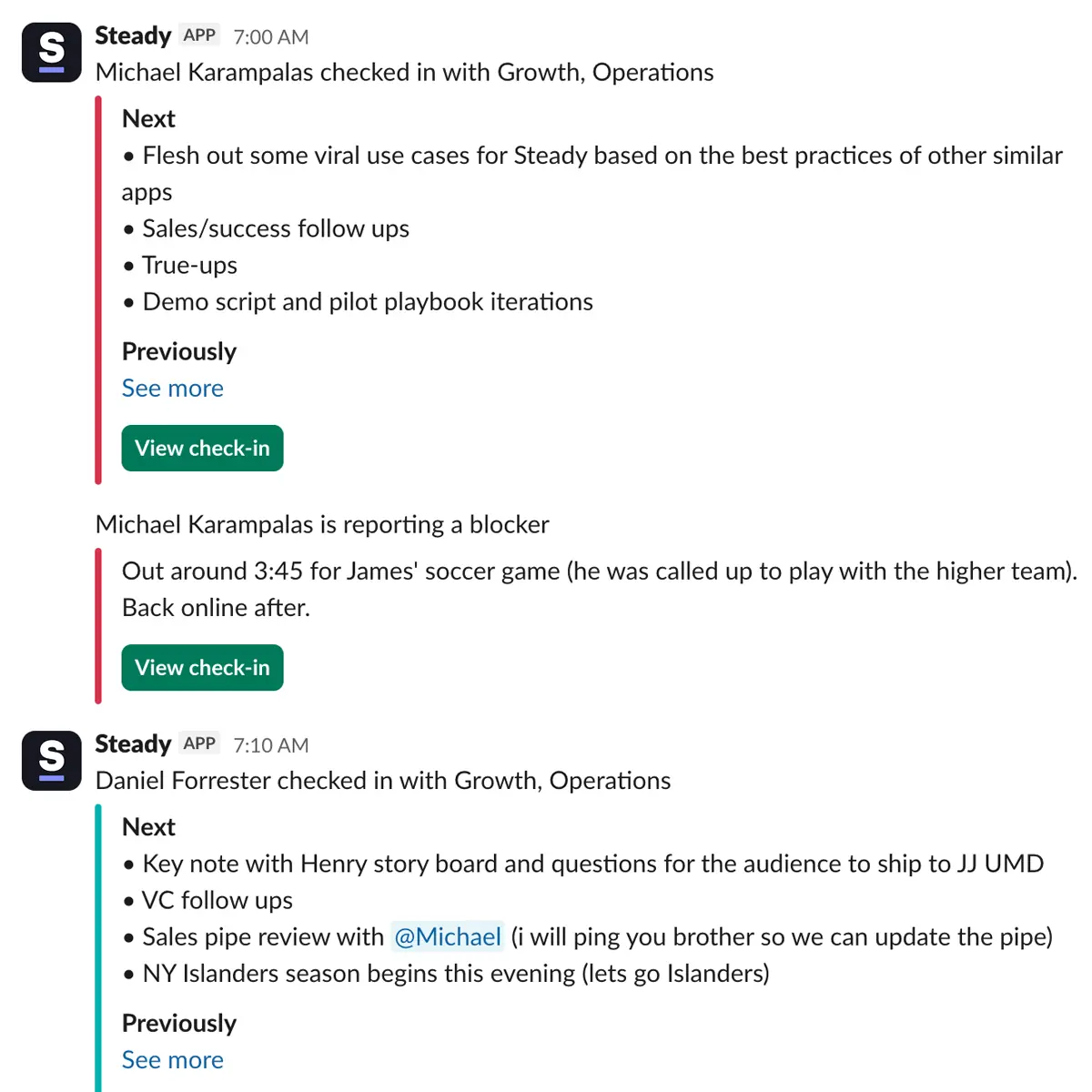1092x1092 pixels.
Task: Click the Steady sender name in Daniel's message
Action: [133, 743]
